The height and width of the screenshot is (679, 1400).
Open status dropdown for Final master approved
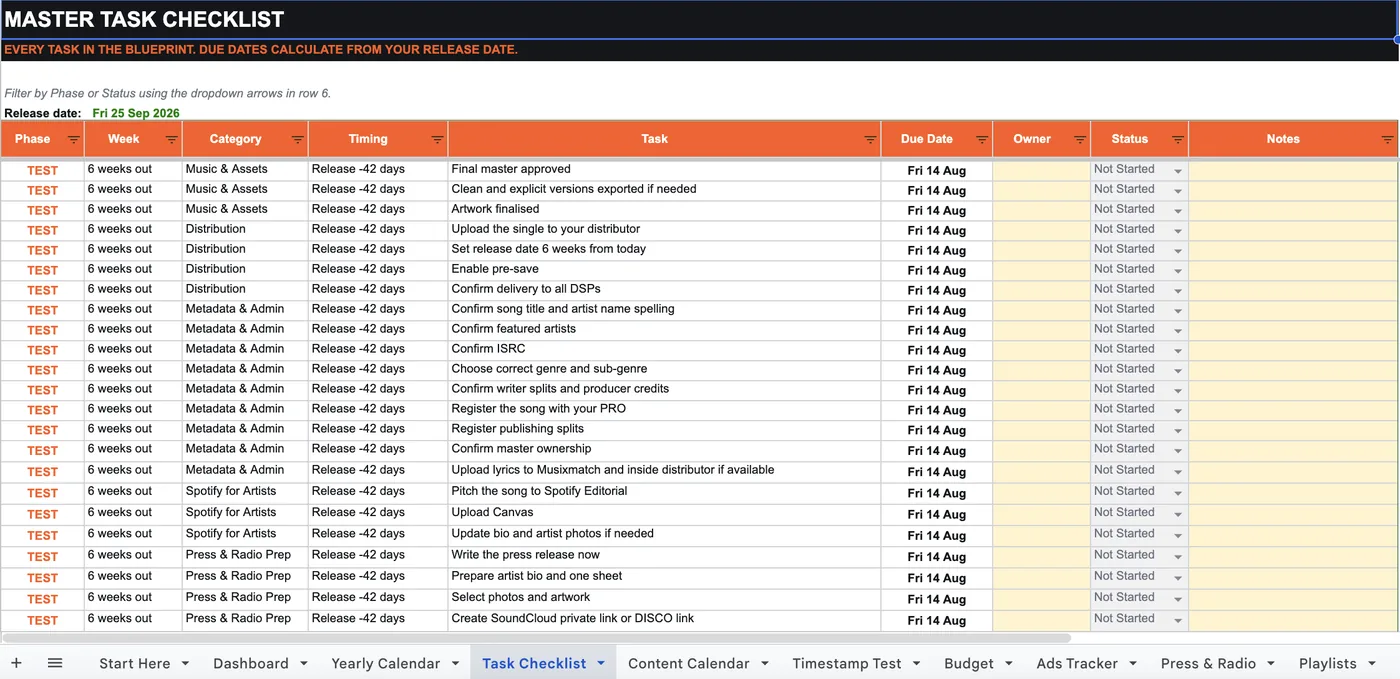click(x=1178, y=171)
